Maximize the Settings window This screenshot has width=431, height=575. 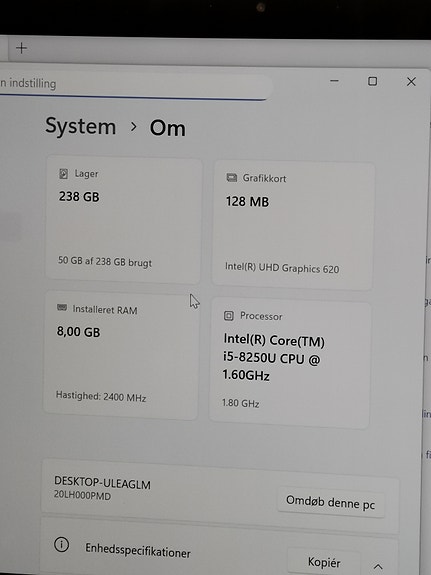(372, 81)
